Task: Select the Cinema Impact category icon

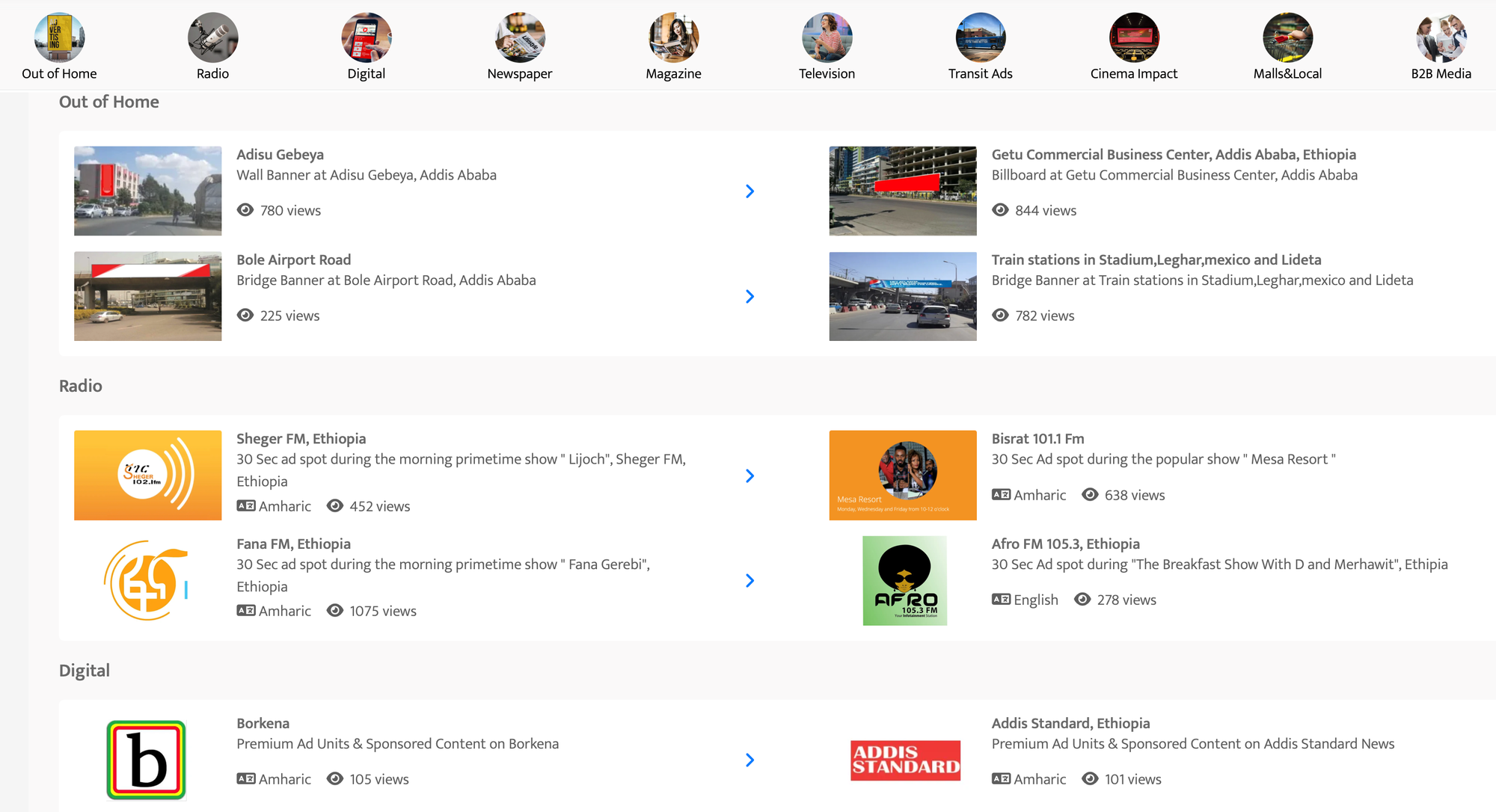Action: 1134,37
